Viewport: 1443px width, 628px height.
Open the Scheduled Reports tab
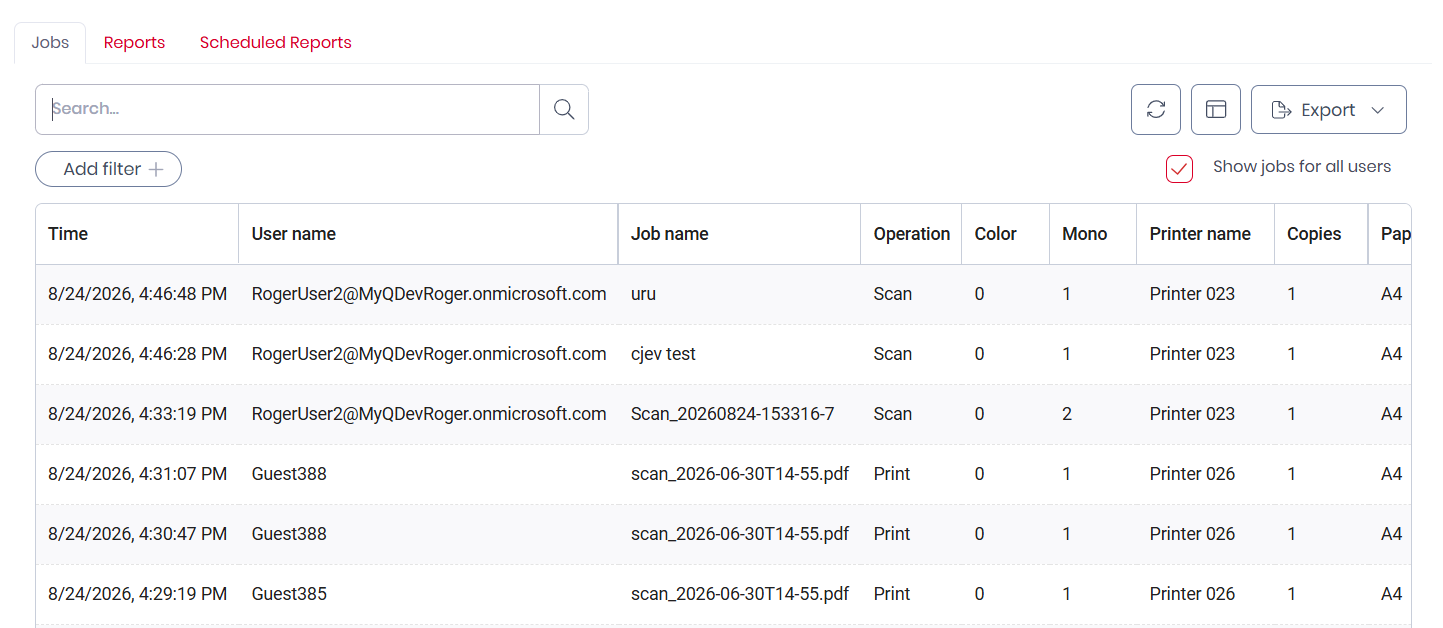(x=276, y=43)
